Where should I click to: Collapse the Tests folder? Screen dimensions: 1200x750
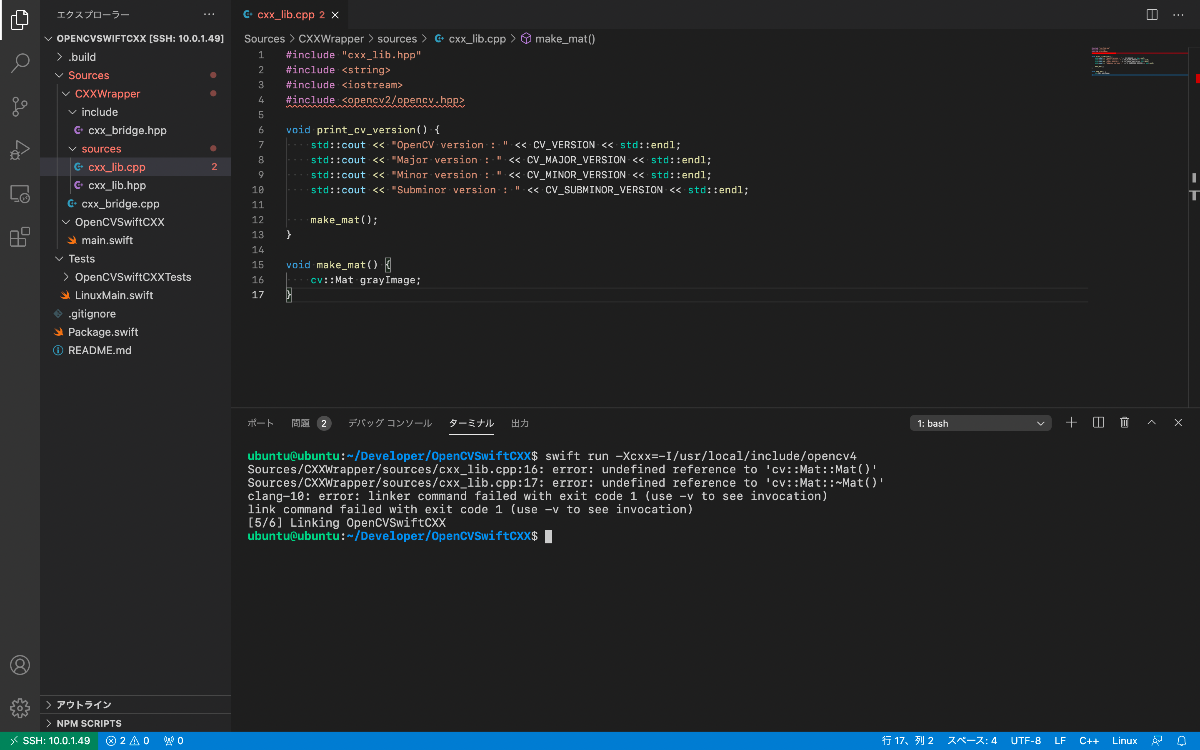point(135,259)
